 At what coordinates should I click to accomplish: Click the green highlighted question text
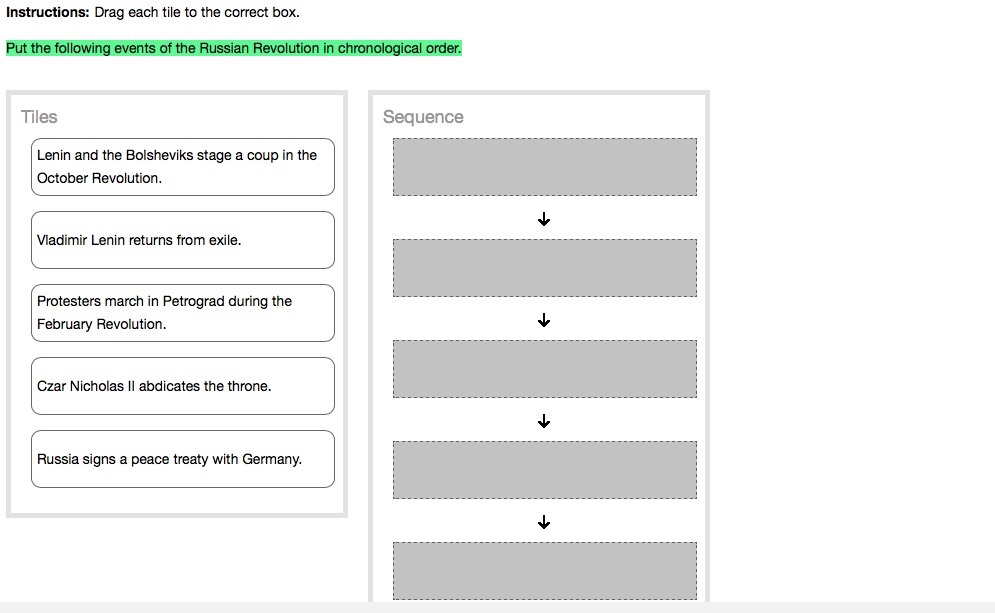tap(233, 48)
